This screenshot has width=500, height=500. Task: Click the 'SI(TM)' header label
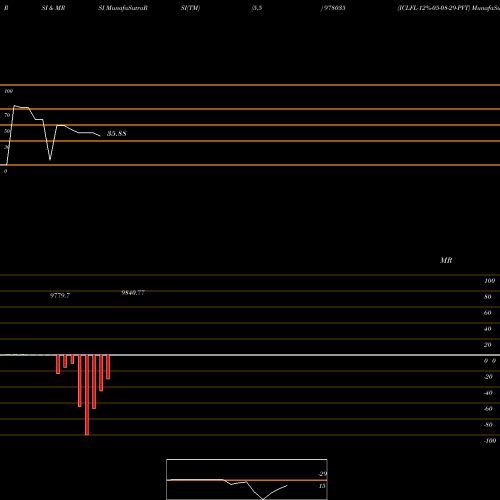point(190,8)
